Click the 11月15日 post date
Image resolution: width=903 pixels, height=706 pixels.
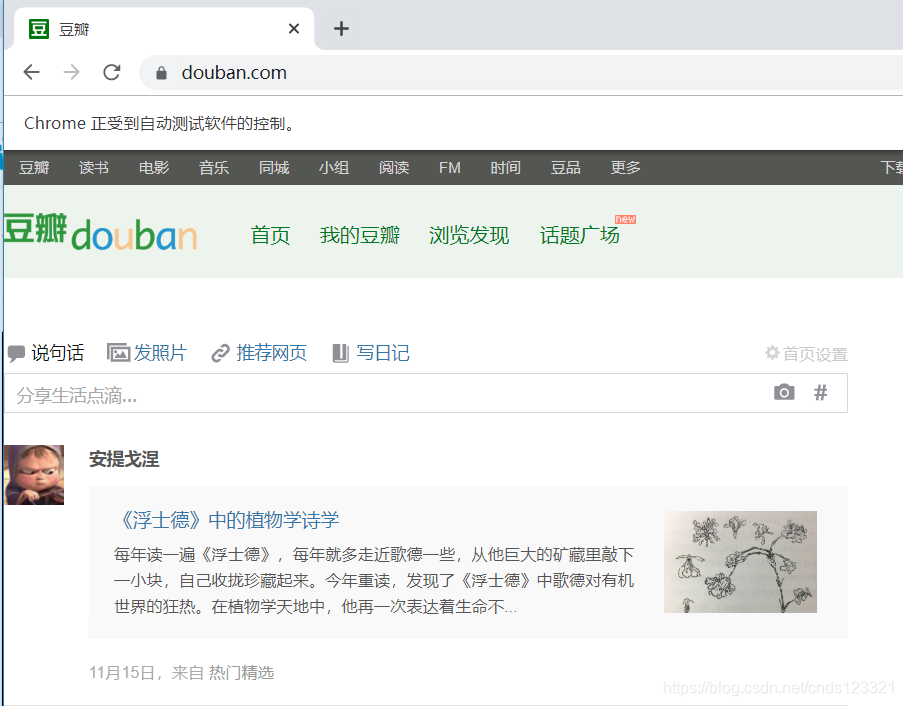122,673
